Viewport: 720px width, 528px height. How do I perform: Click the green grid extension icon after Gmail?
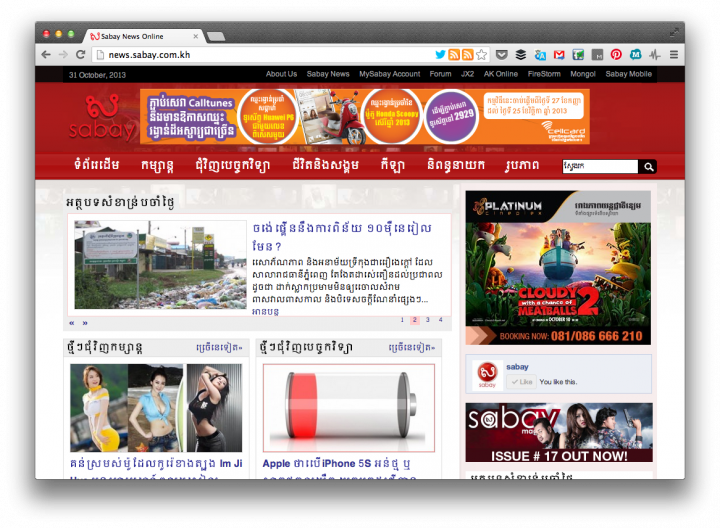(x=578, y=55)
